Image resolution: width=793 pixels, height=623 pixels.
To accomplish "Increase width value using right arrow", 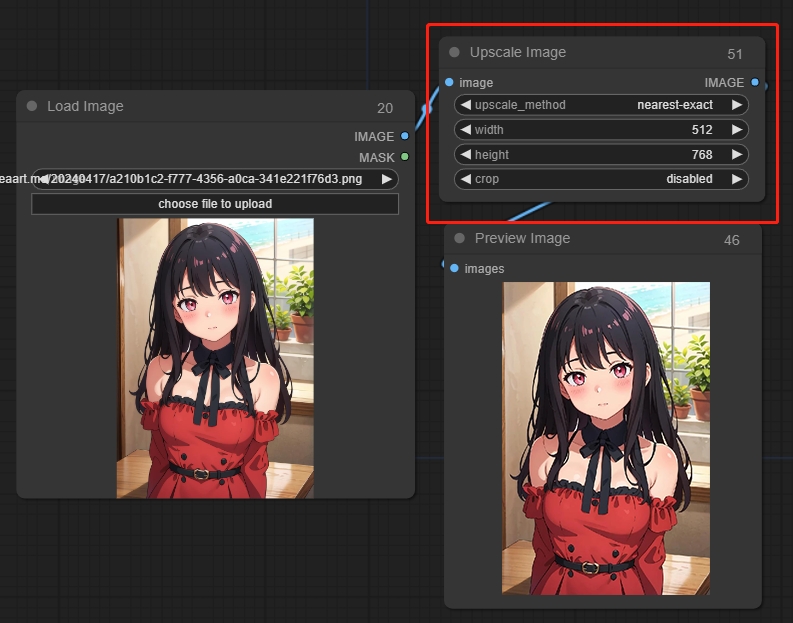I will [x=737, y=130].
